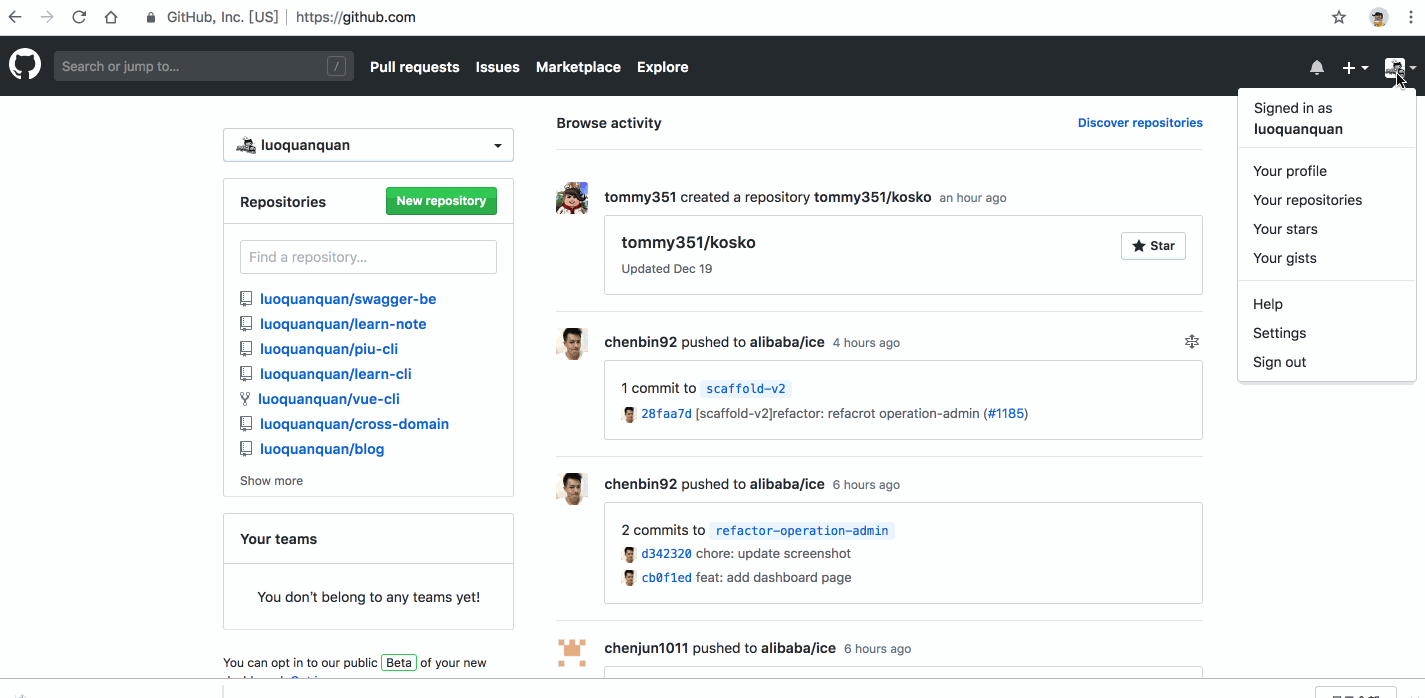This screenshot has width=1425, height=698.
Task: Open the luoquanquan account switcher dropdown
Action: click(368, 145)
